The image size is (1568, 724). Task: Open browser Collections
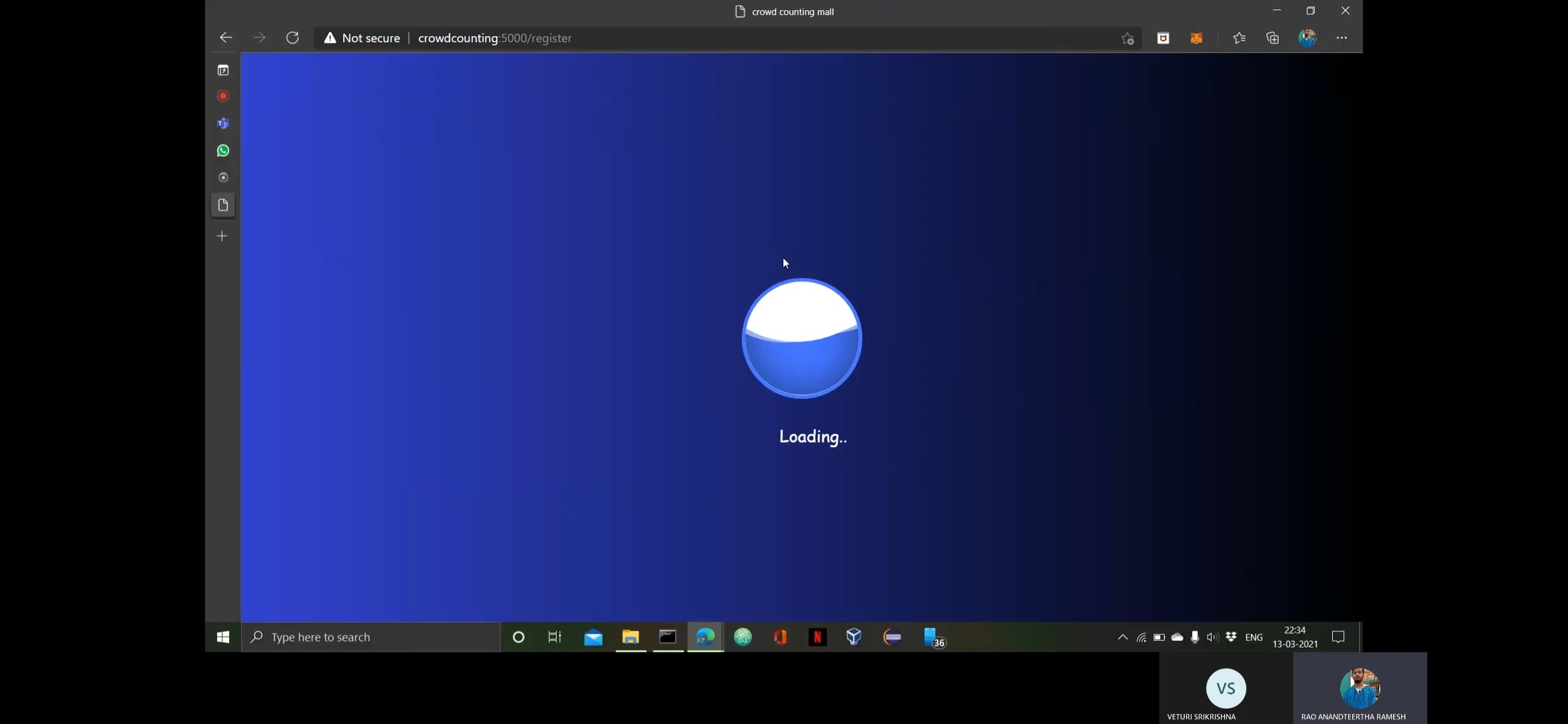[1272, 38]
